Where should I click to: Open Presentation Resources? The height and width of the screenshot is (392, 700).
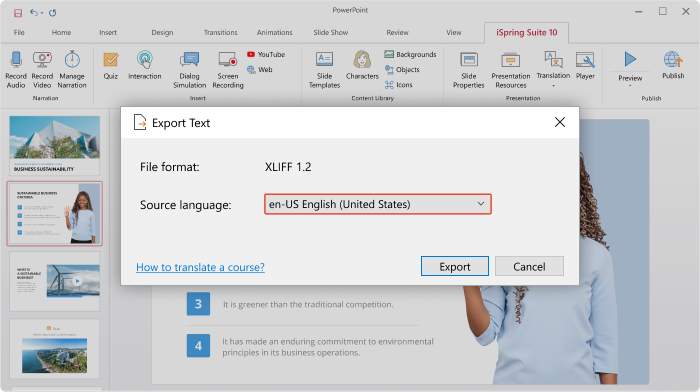511,70
